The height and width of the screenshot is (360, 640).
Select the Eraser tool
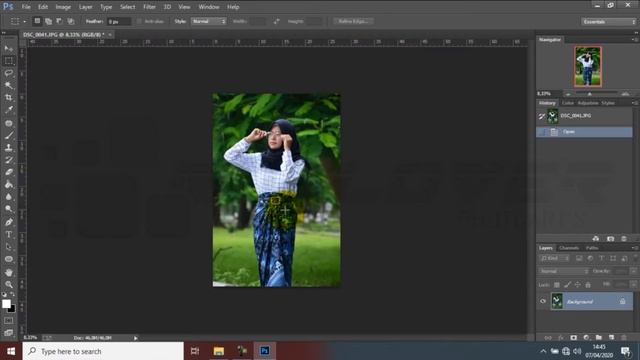pos(9,172)
